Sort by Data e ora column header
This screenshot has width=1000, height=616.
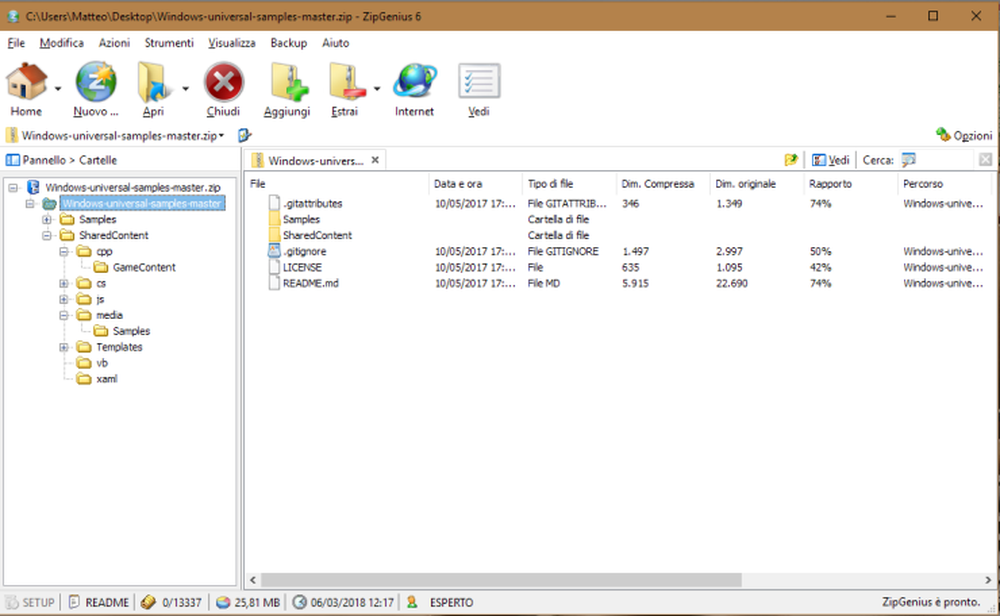pyautogui.click(x=475, y=184)
